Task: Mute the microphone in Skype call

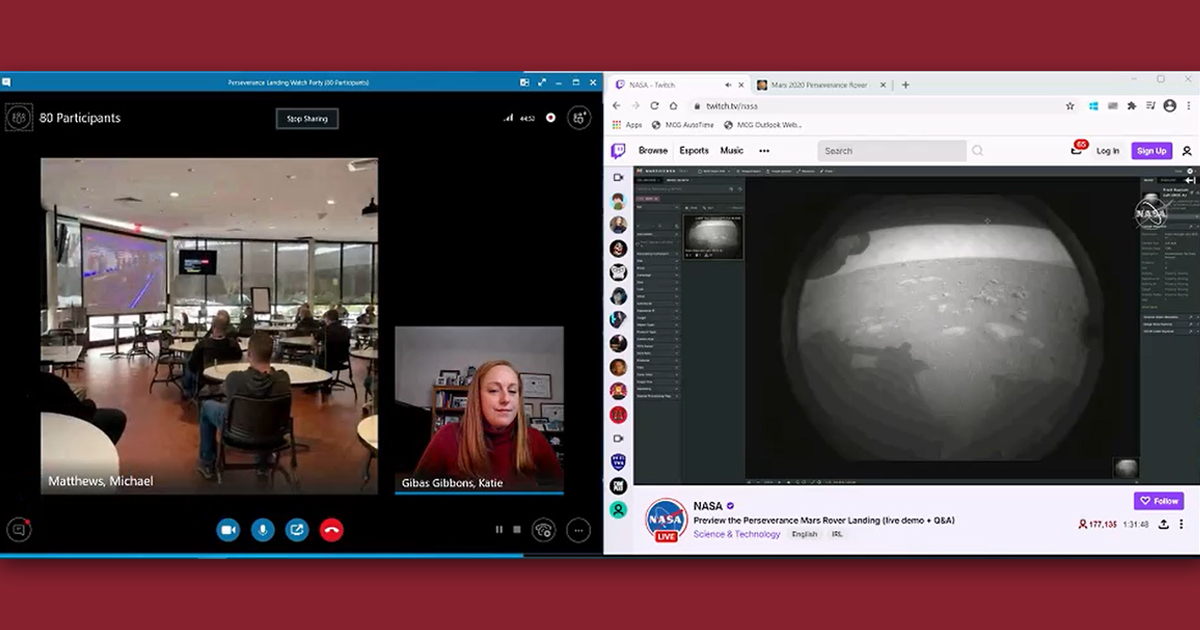Action: [x=263, y=530]
